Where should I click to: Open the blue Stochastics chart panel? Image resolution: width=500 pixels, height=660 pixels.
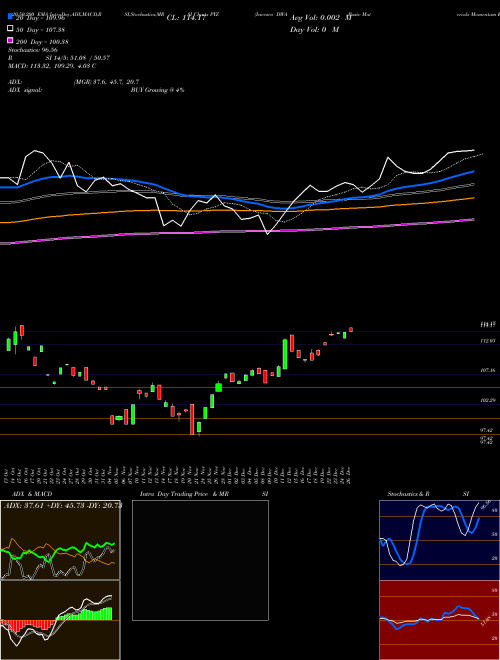(x=439, y=540)
